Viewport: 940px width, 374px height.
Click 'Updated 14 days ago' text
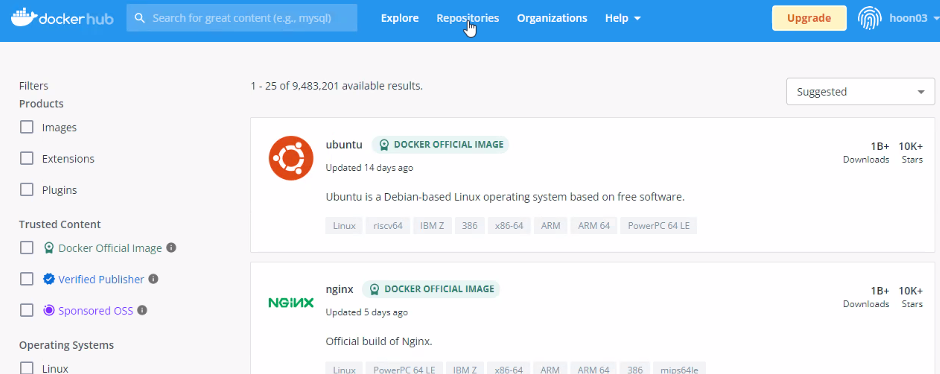point(369,168)
